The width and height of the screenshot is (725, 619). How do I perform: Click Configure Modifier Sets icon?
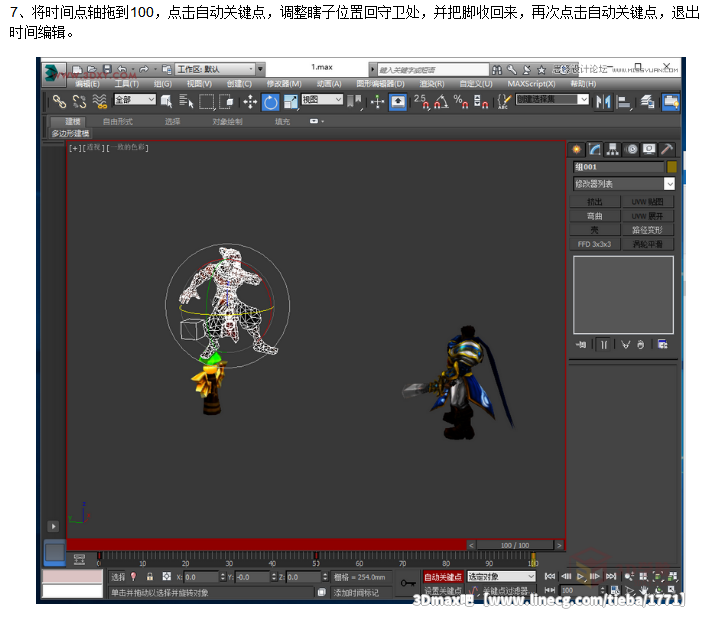(x=663, y=345)
